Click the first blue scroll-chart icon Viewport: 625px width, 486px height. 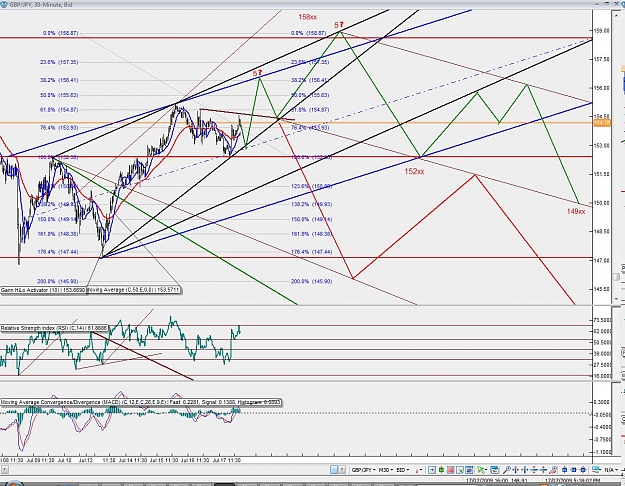pos(564,470)
